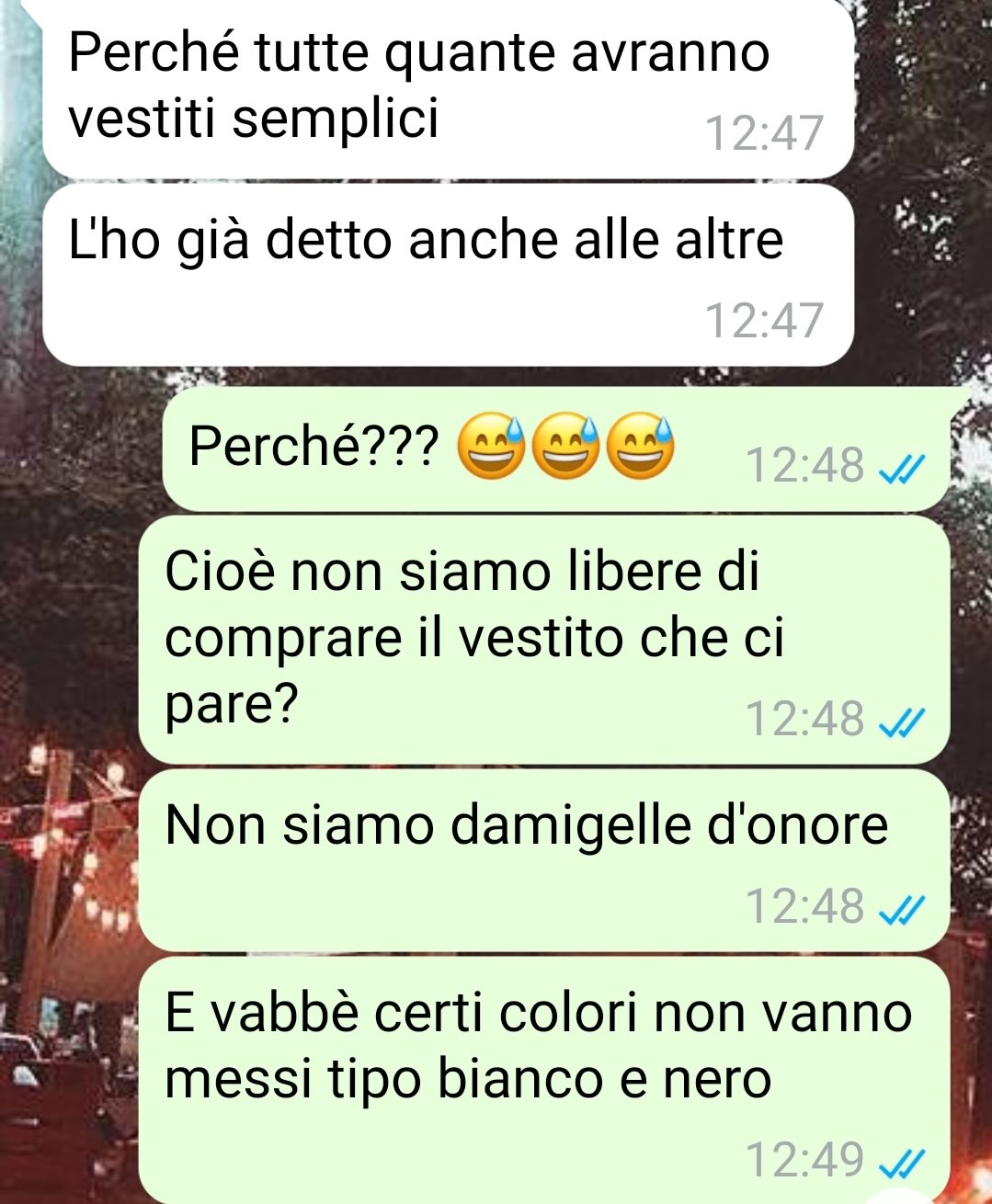Tap the 12:48 timestamp under 'damigelle d'onore'

(805, 906)
